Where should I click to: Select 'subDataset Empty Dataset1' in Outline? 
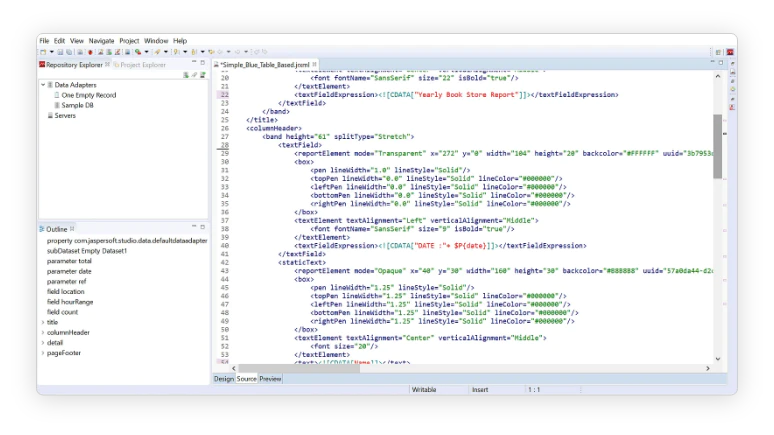click(87, 251)
